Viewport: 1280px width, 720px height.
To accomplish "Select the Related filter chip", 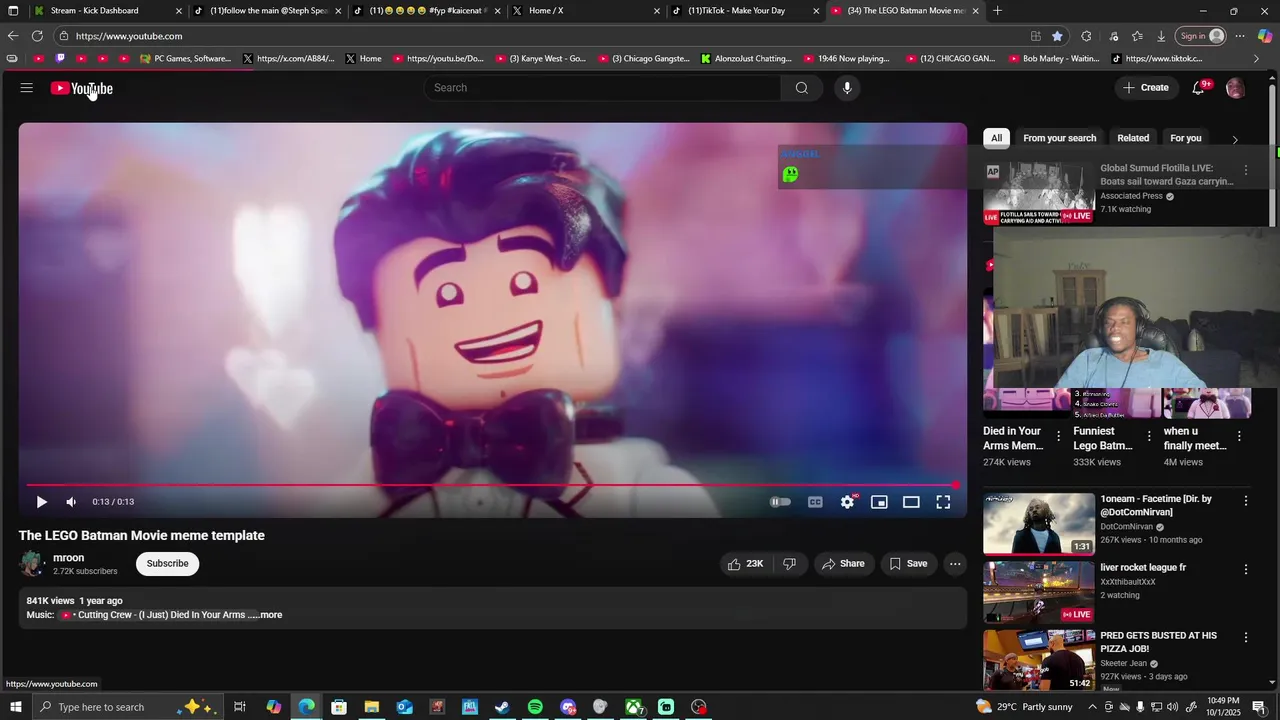I will click(1133, 138).
